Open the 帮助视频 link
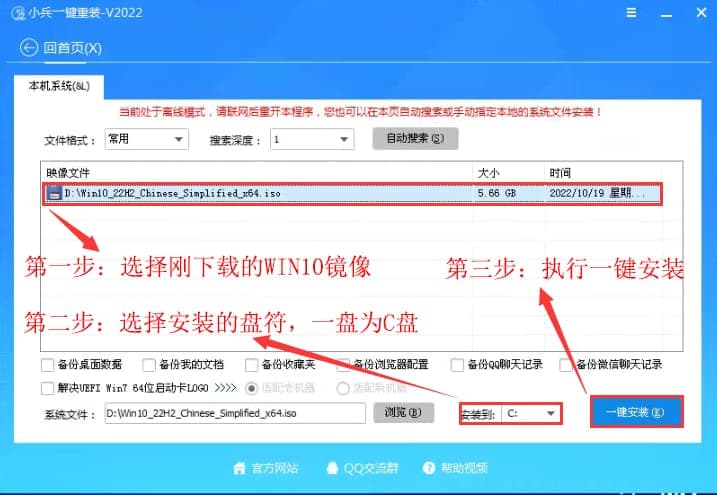This screenshot has width=717, height=495. coord(464,468)
